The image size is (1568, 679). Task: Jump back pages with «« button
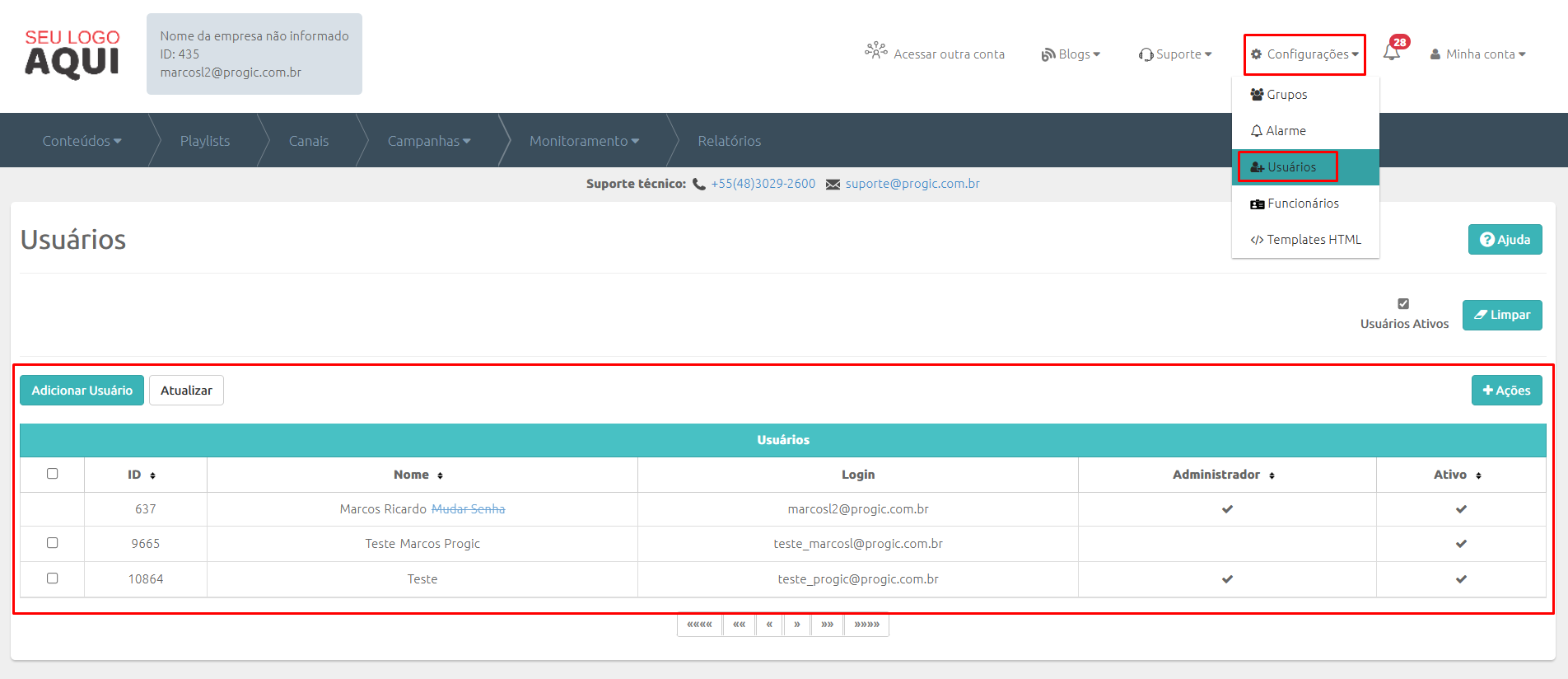tap(740, 625)
